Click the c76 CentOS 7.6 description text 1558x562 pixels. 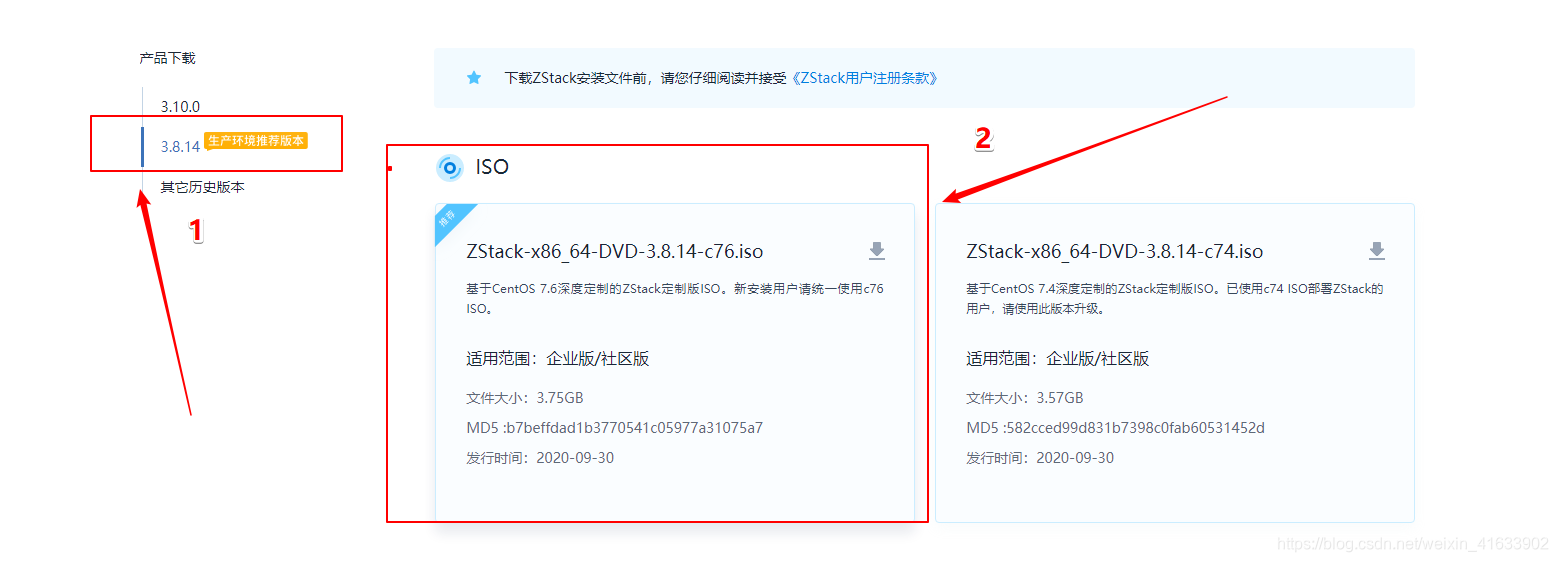[x=675, y=299]
